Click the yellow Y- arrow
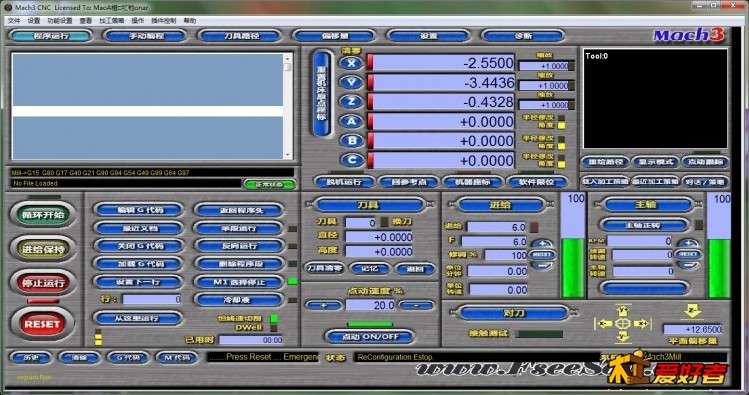The height and width of the screenshot is (395, 749). click(622, 337)
